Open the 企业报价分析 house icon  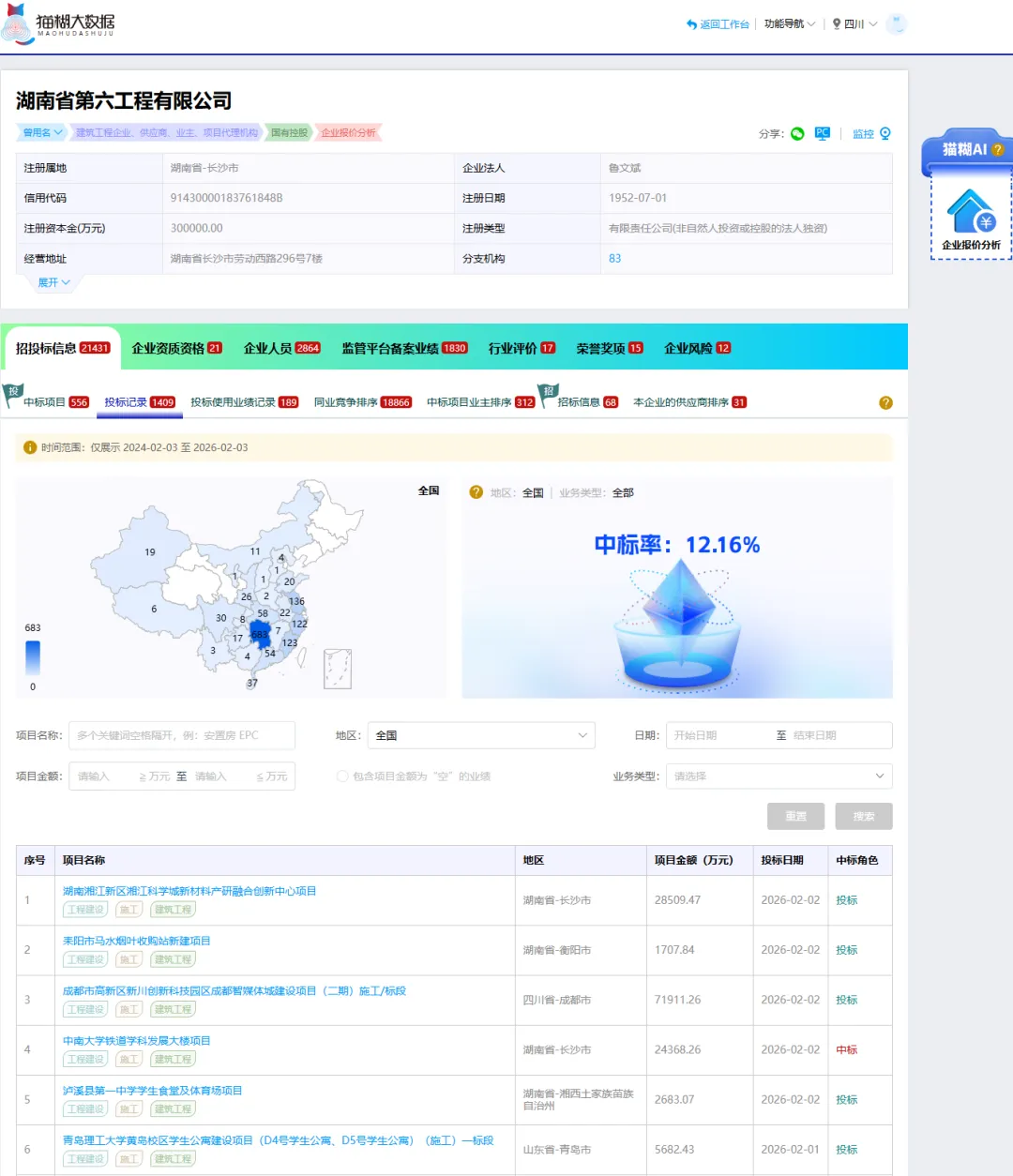[x=971, y=212]
